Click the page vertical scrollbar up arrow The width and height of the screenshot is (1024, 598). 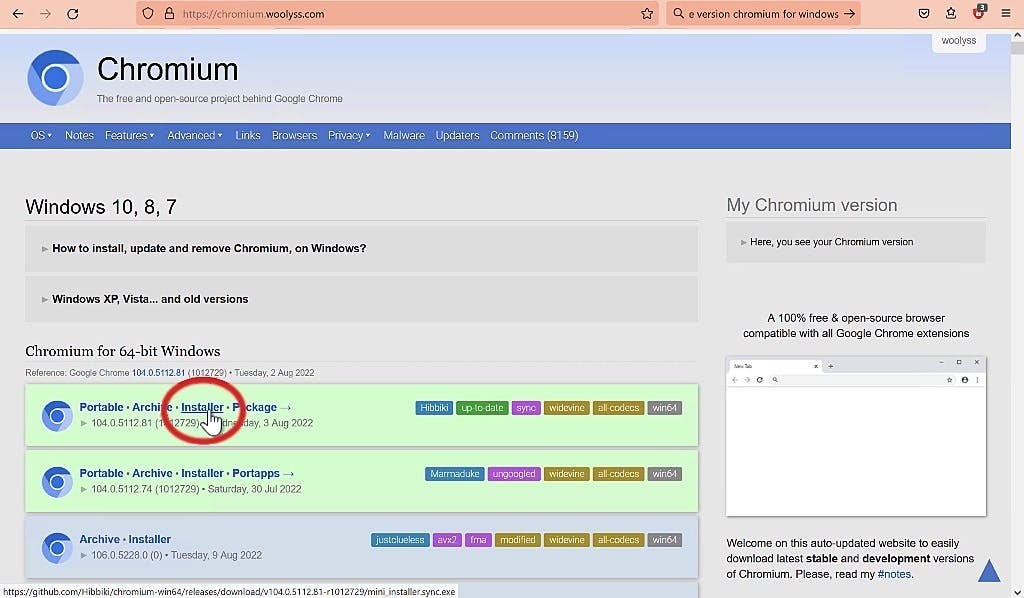(1017, 35)
